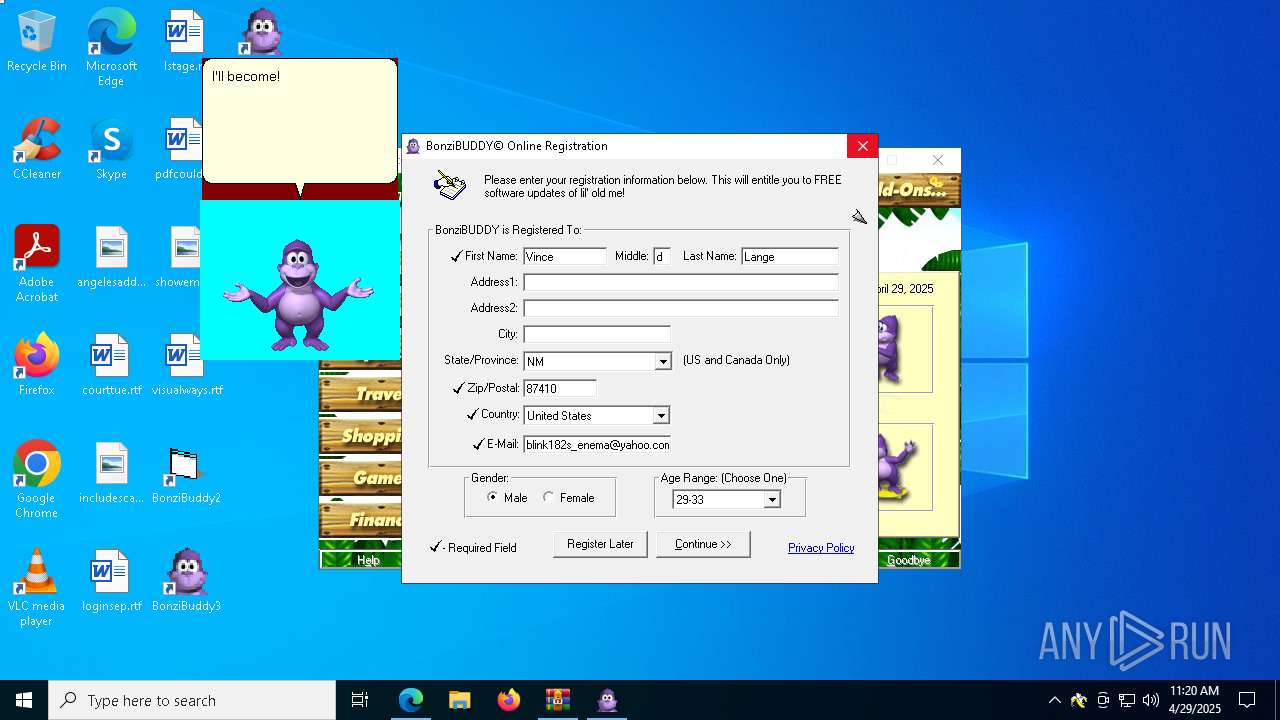The height and width of the screenshot is (720, 1280).
Task: Click the Continue >> button
Action: point(703,544)
